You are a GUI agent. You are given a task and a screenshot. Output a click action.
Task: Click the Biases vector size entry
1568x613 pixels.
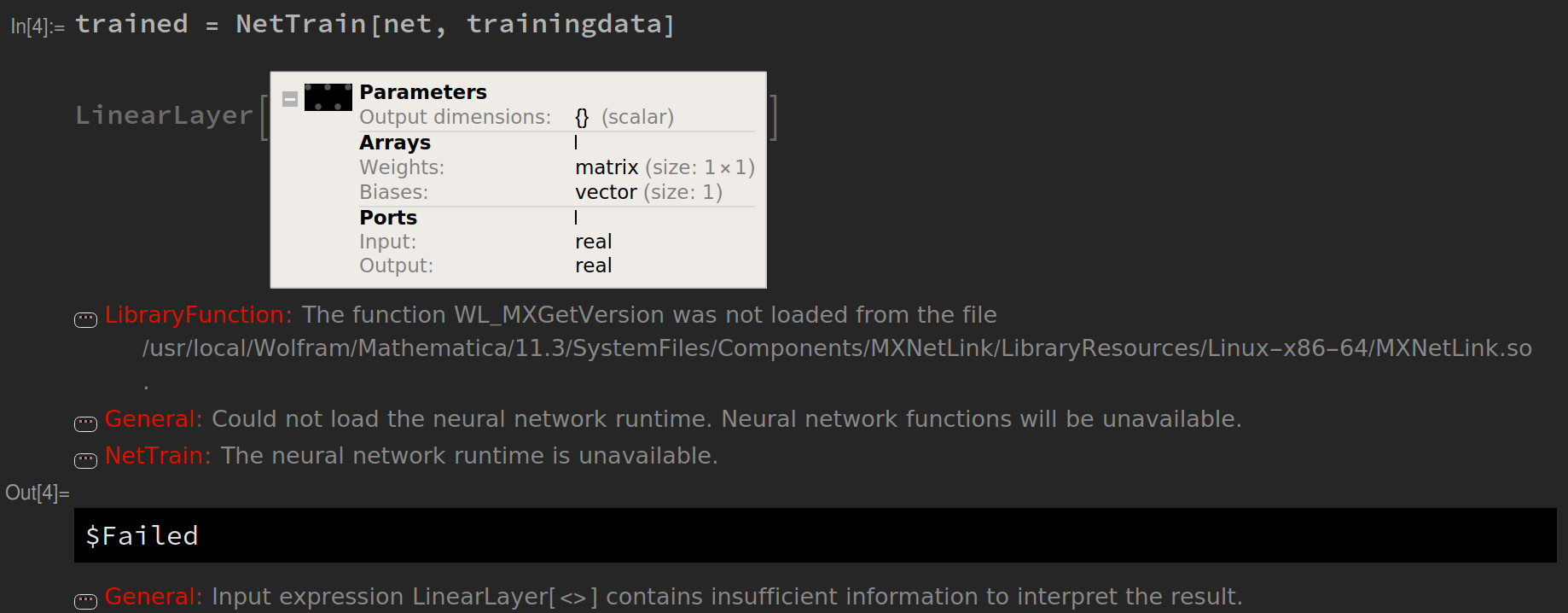point(649,192)
